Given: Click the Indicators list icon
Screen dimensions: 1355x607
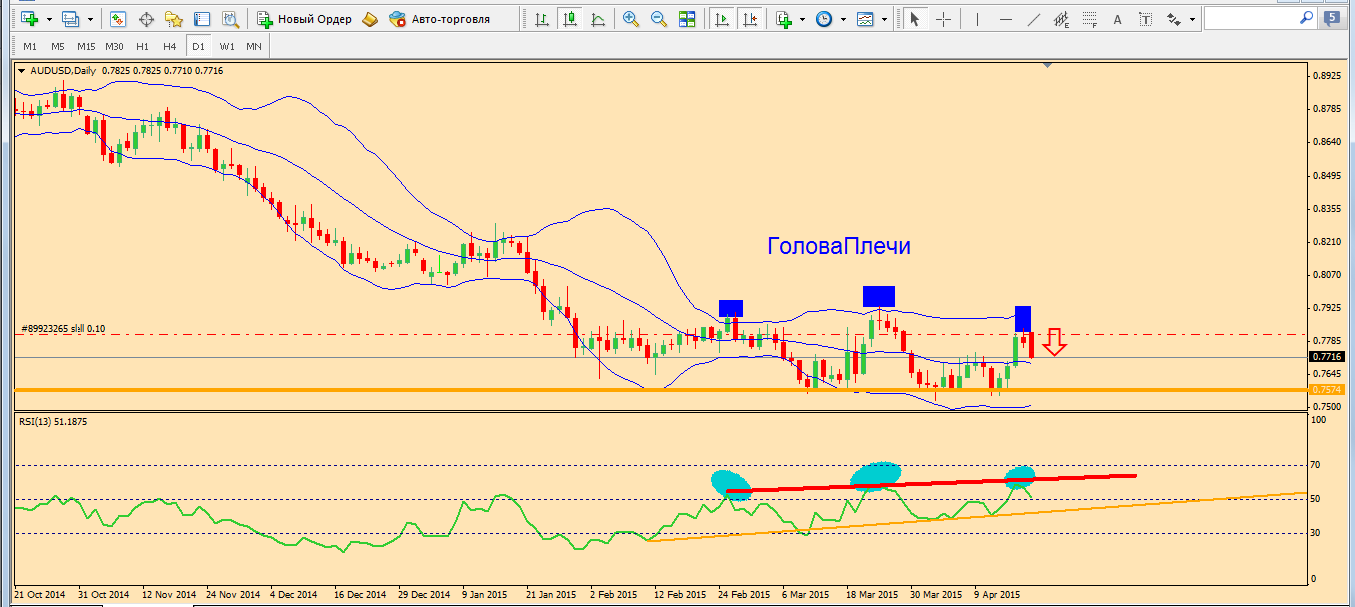Looking at the screenshot, I should click(x=783, y=18).
